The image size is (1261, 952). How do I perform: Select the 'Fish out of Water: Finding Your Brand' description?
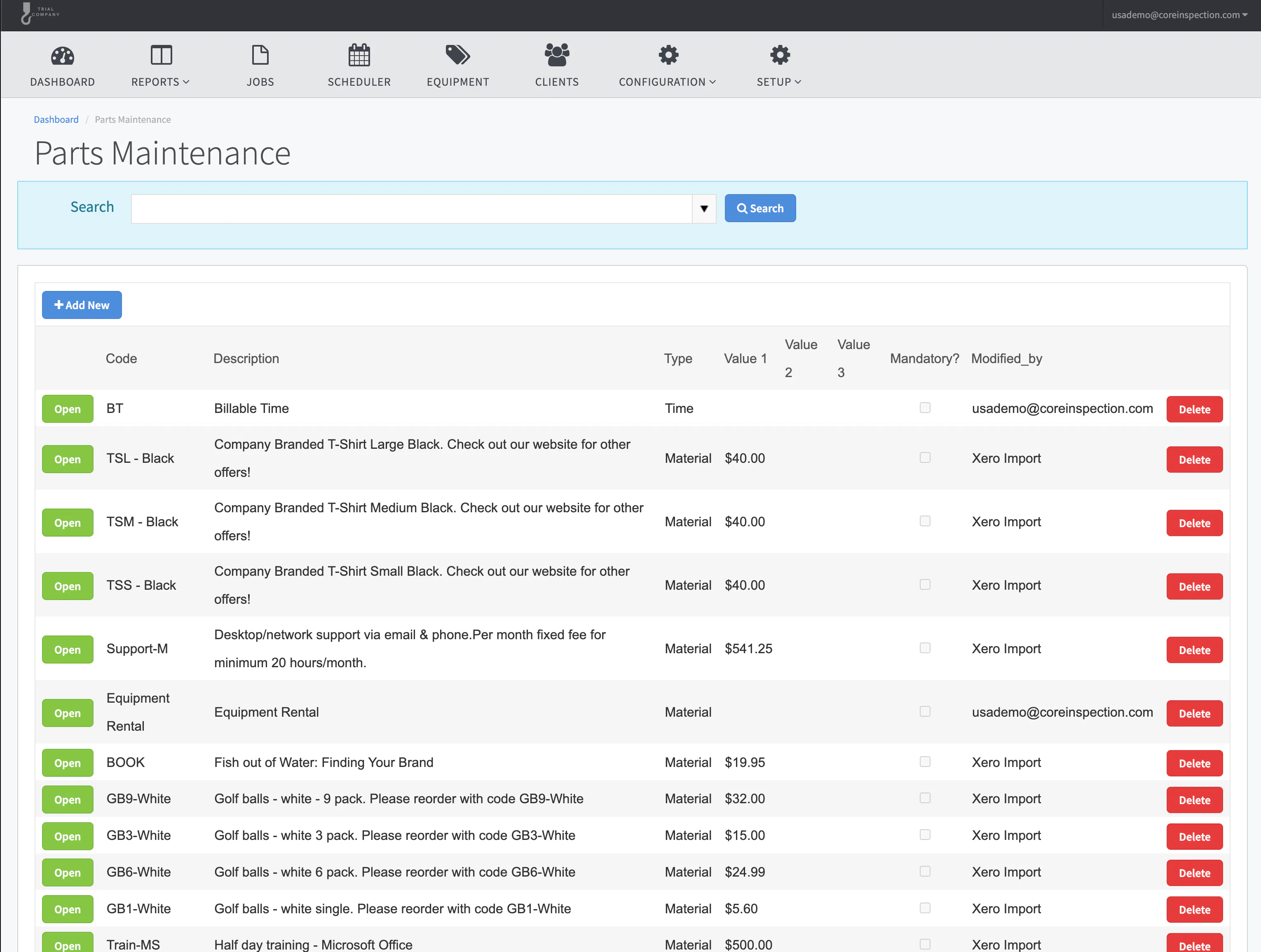tap(323, 762)
